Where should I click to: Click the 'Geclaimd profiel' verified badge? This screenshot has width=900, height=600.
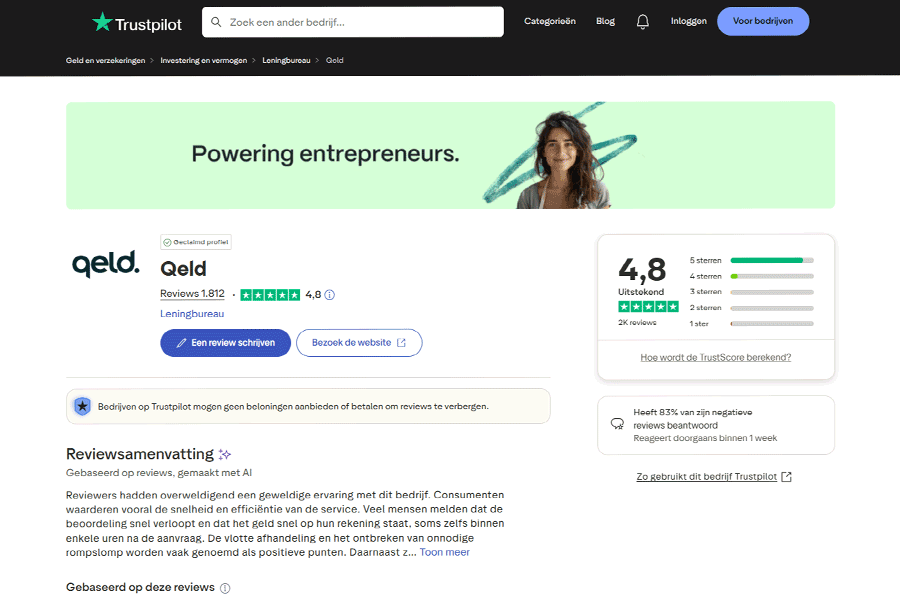click(x=196, y=242)
